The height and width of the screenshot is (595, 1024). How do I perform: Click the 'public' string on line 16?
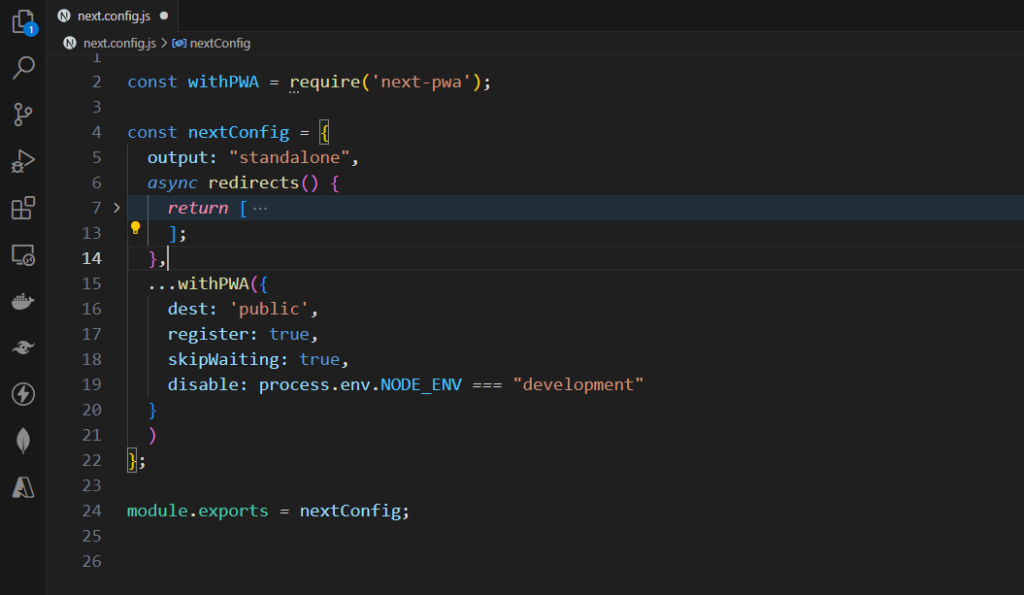pyautogui.click(x=269, y=309)
